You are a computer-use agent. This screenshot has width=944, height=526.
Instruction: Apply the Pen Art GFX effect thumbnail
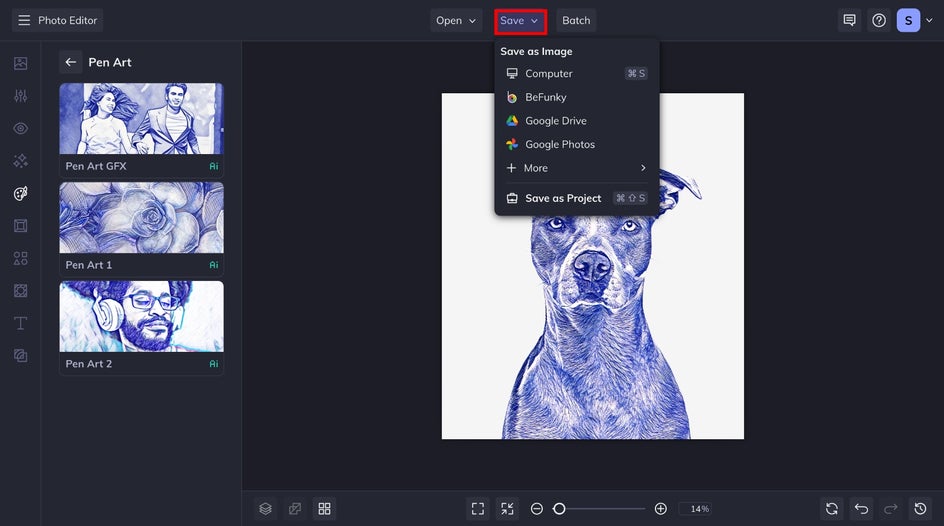pos(141,119)
